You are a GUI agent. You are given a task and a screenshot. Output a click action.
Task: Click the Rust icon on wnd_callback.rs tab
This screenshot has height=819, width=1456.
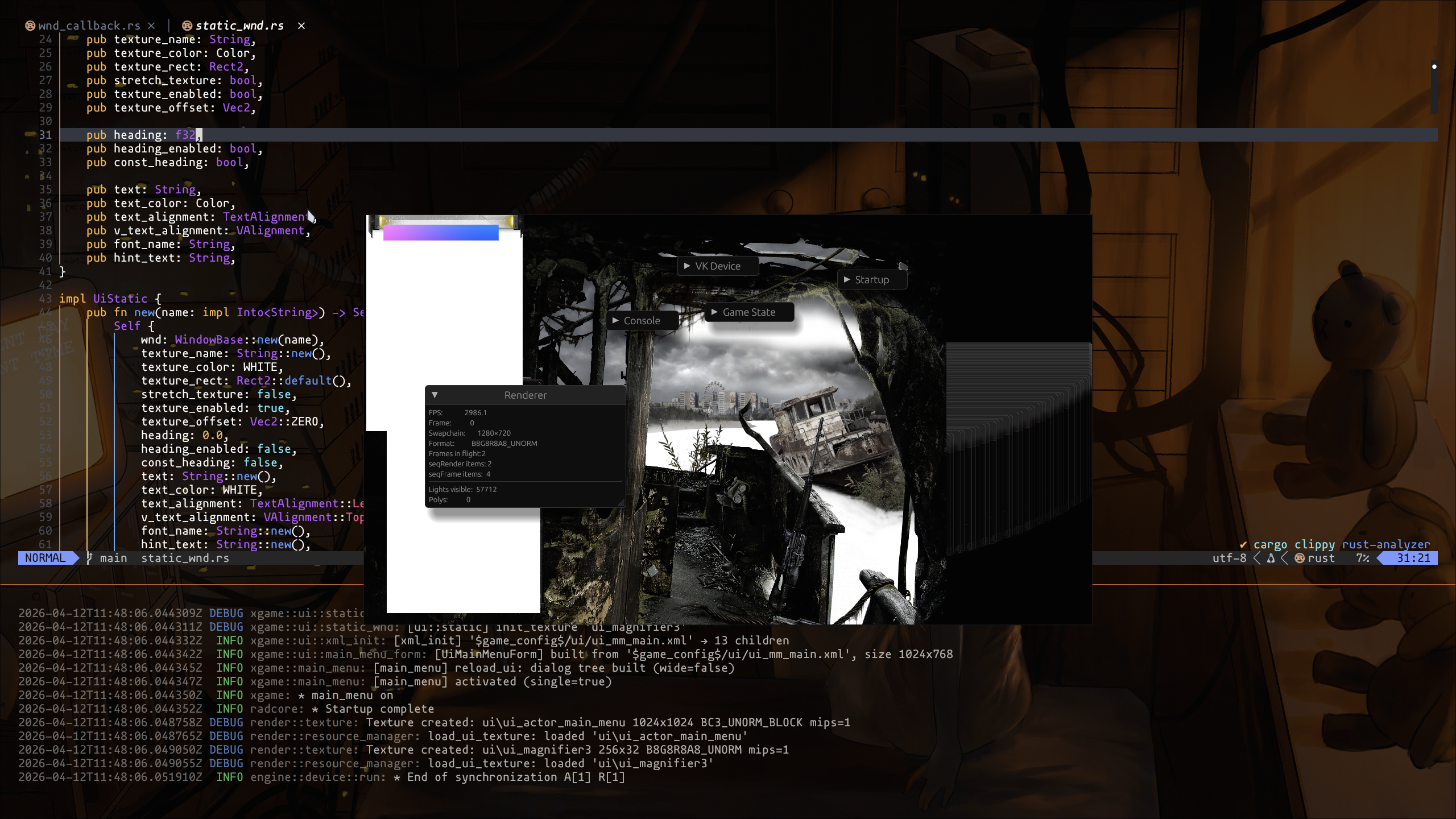click(30, 26)
